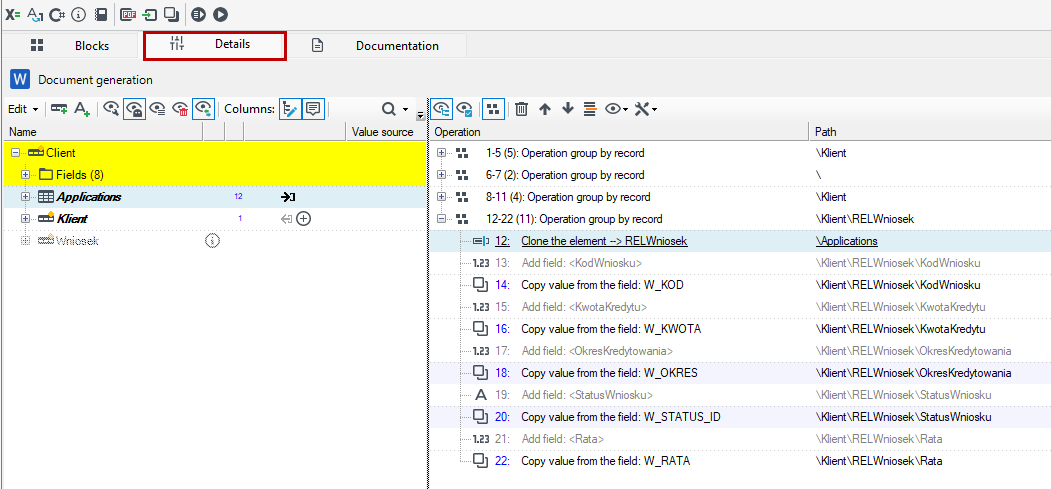Click the add text field 'A+' icon
The width and height of the screenshot is (1051, 489).
coord(82,109)
